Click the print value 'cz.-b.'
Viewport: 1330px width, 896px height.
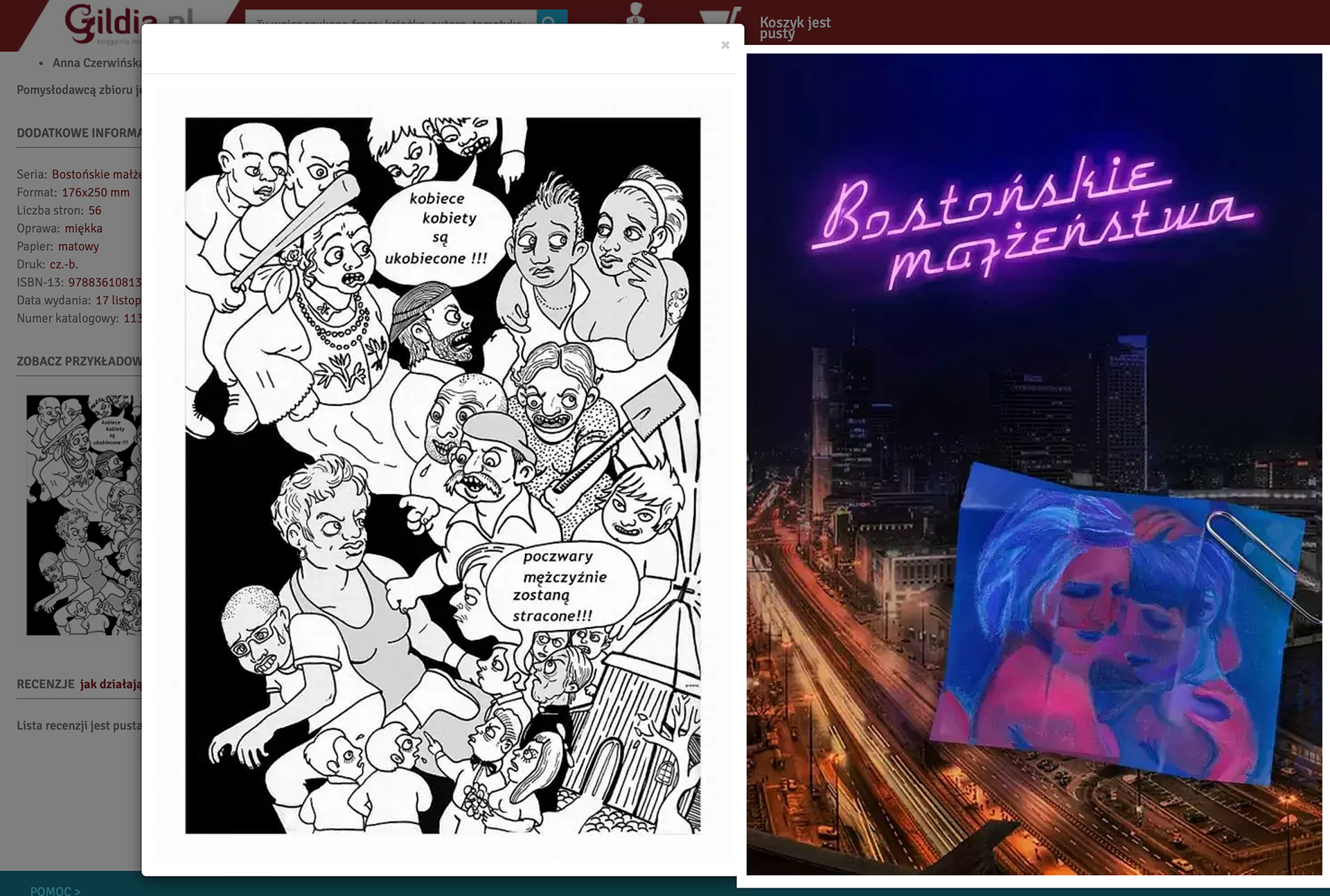coord(64,265)
